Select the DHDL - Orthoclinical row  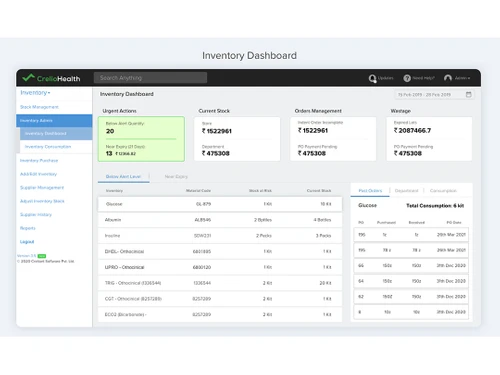tap(220, 251)
